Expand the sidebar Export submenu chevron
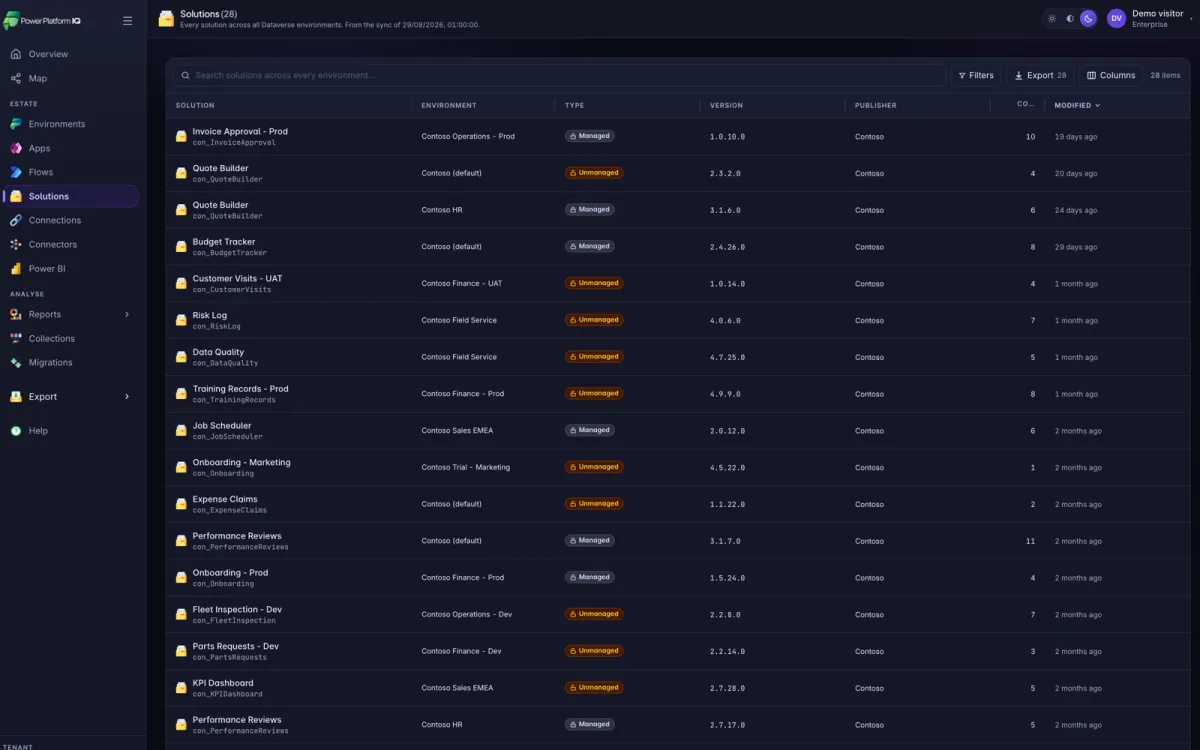Screen dimensions: 1200x750 (x=127, y=397)
